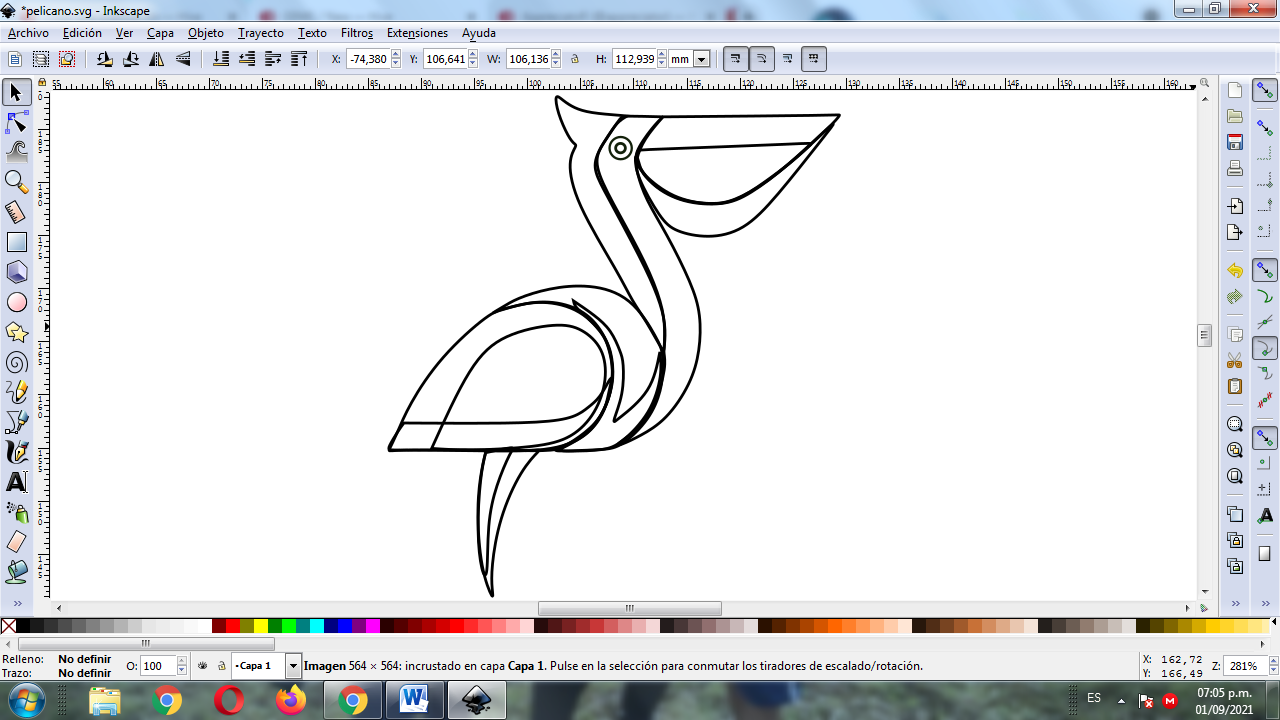Select the Pencil freehand tool
1280x720 pixels.
click(x=16, y=392)
